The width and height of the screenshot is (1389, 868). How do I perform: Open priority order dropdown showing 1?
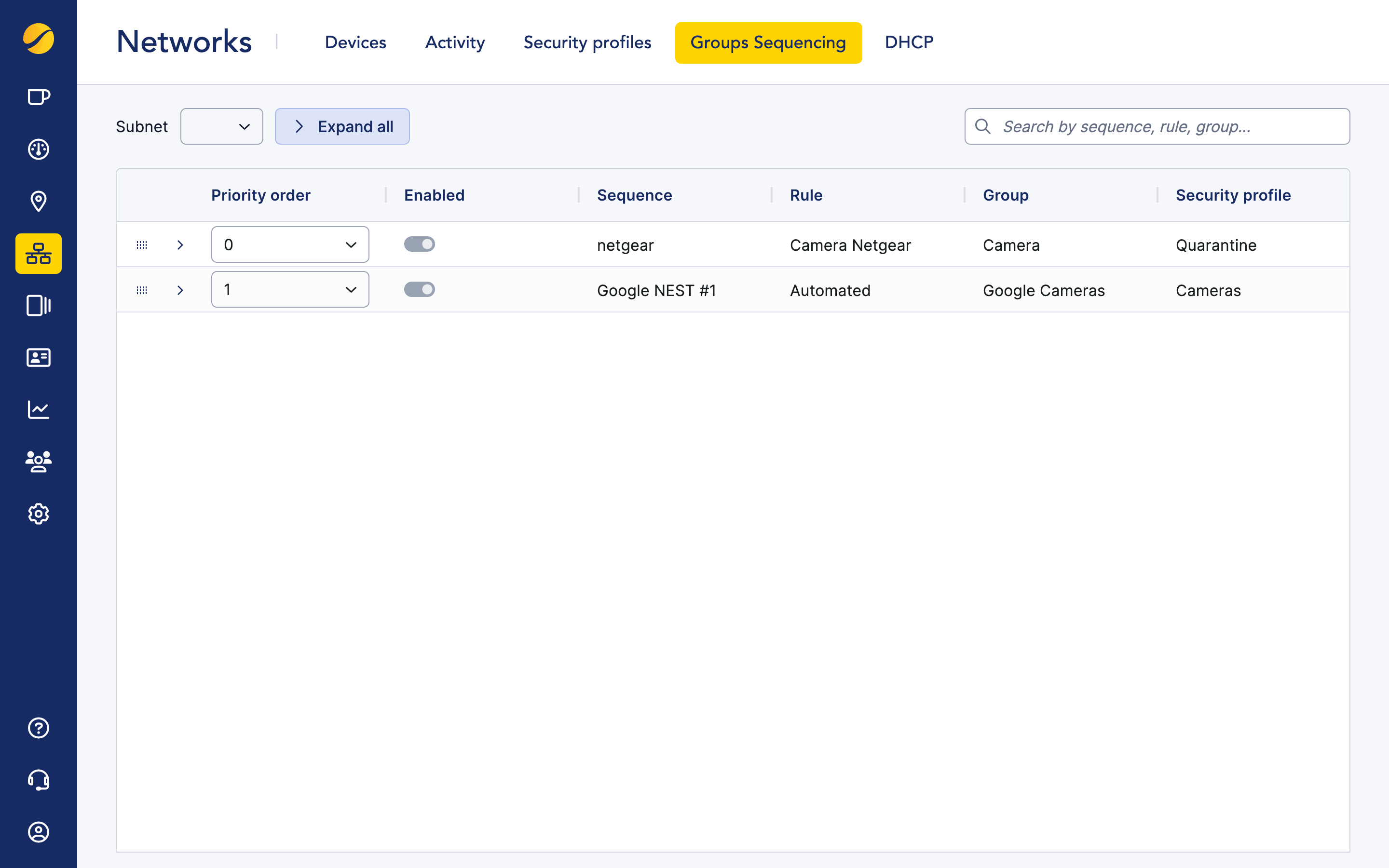pos(290,289)
